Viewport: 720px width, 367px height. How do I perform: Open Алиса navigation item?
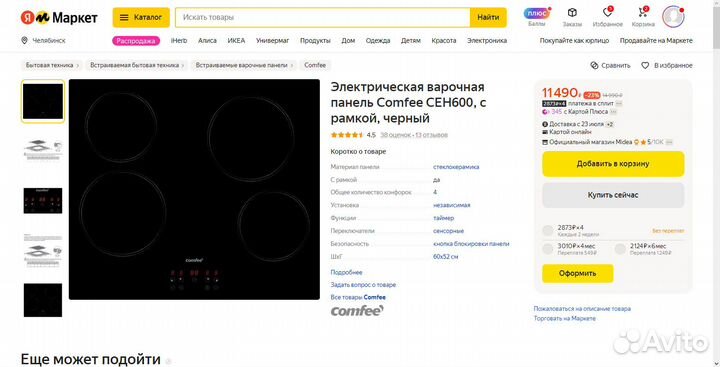pyautogui.click(x=207, y=40)
